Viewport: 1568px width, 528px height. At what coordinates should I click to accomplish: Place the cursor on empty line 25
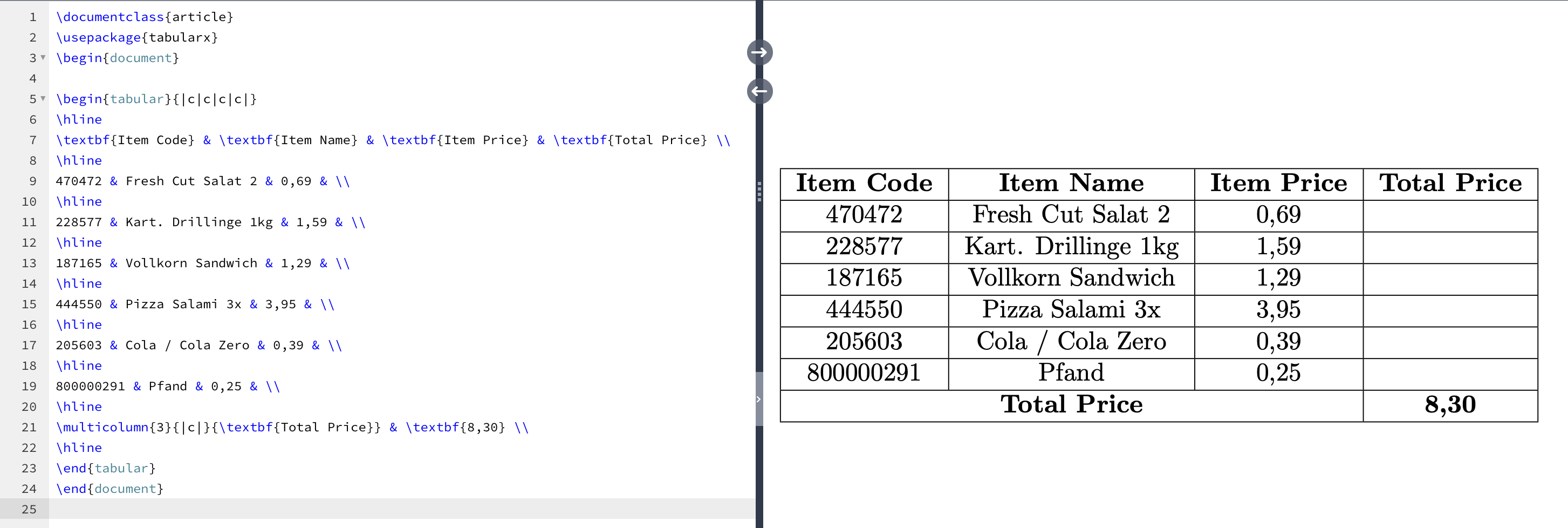coord(402,509)
